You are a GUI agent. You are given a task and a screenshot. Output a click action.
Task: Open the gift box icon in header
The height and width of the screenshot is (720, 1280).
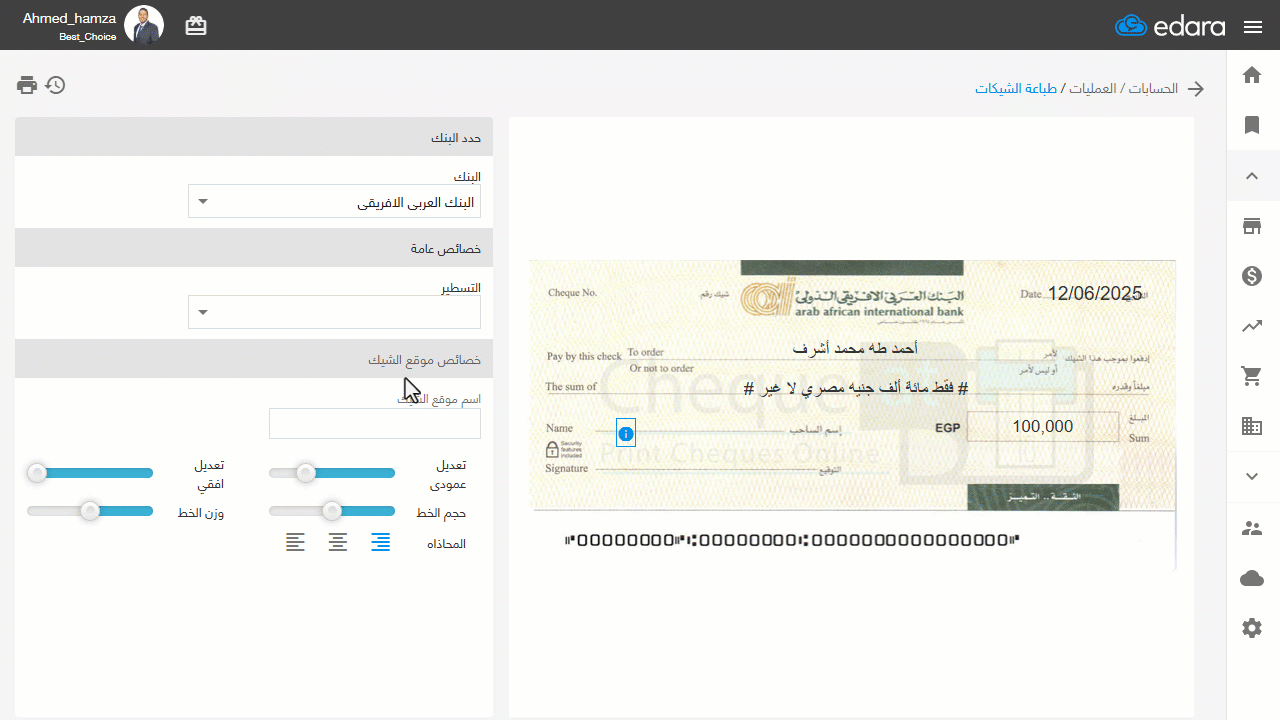tap(196, 26)
